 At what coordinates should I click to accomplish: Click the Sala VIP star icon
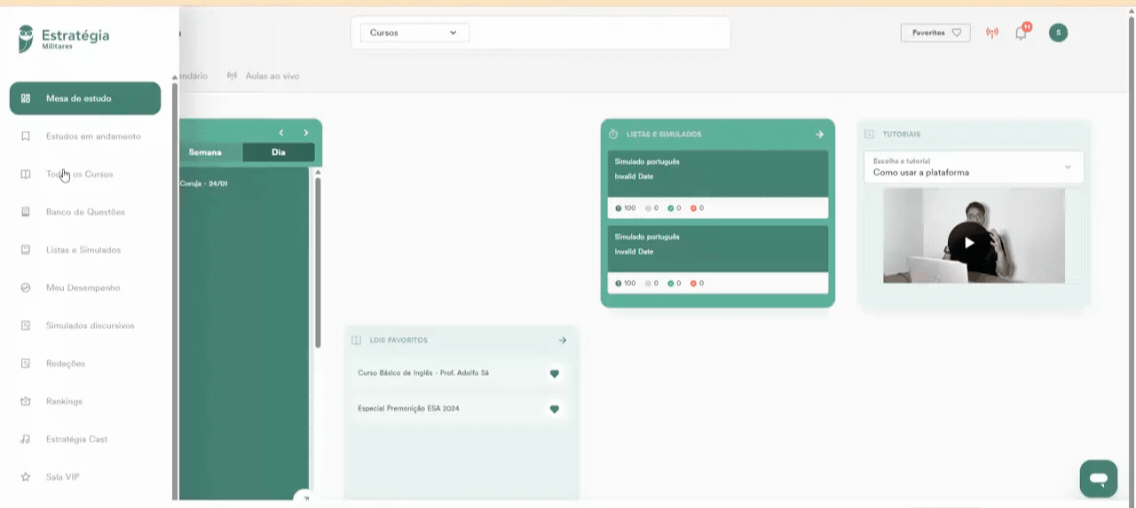(25, 477)
